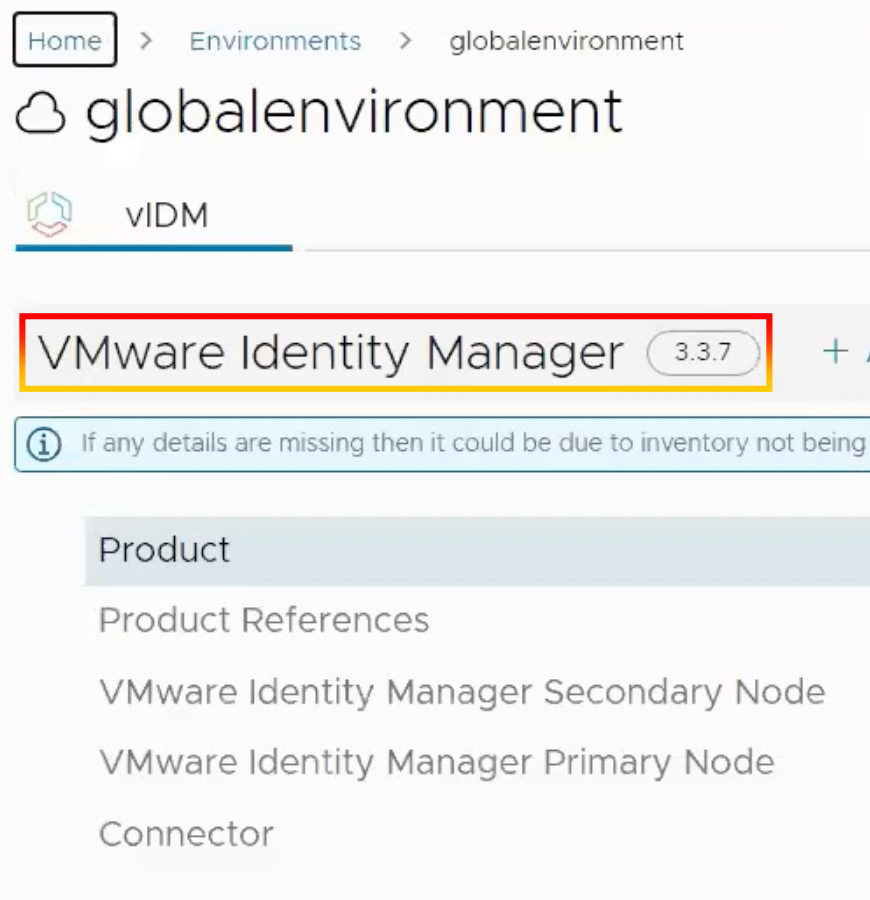This screenshot has width=870, height=900.
Task: Click the chevron separator after Environments
Action: tap(405, 41)
